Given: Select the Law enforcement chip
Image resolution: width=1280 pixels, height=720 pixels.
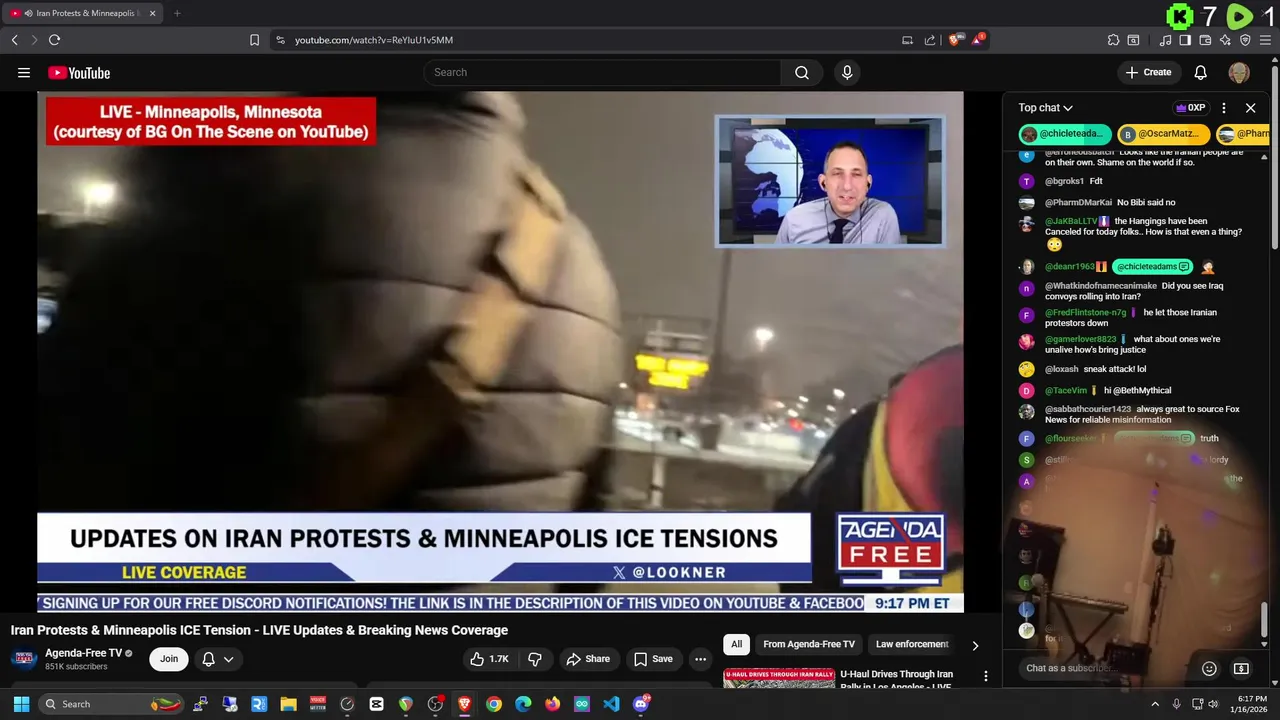Looking at the screenshot, I should [912, 644].
